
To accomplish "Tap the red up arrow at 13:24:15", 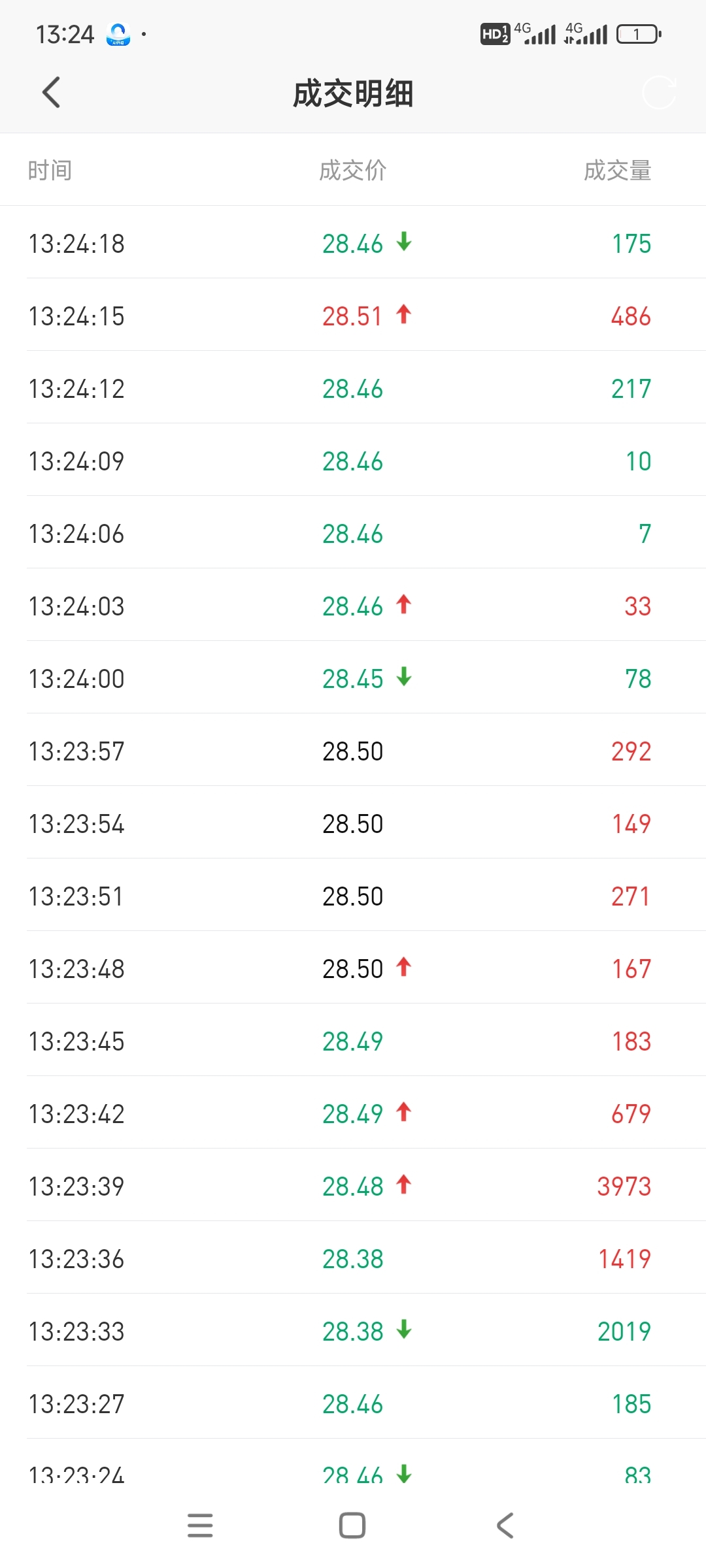I will coord(404,314).
